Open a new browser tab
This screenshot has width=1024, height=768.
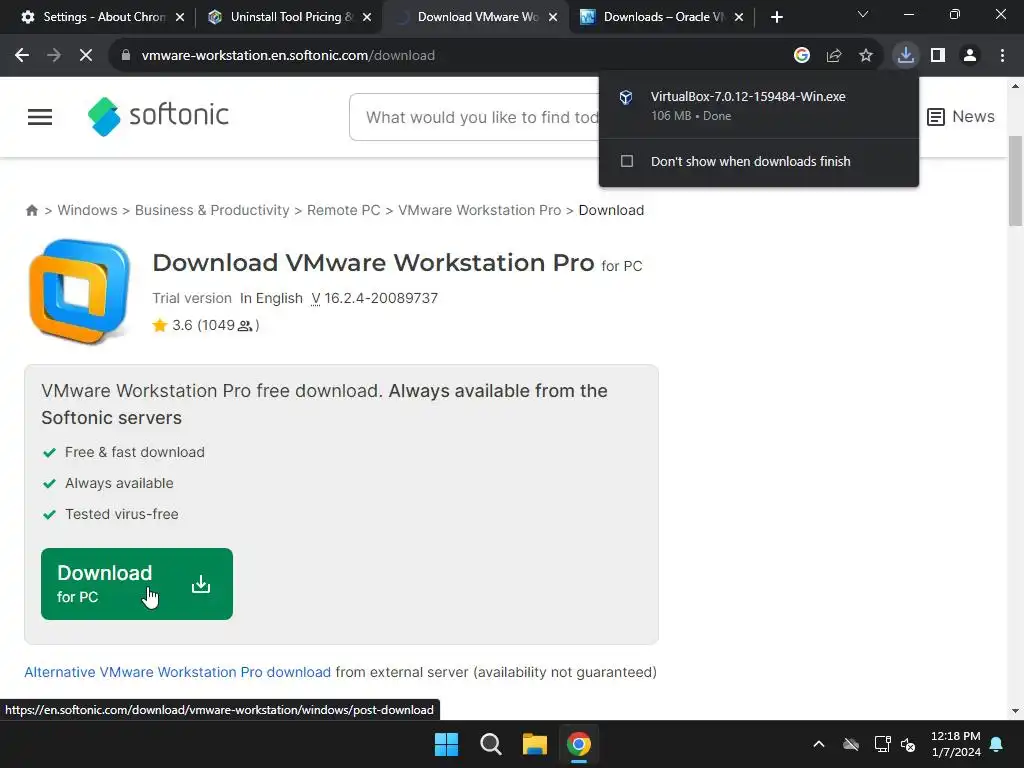[776, 17]
